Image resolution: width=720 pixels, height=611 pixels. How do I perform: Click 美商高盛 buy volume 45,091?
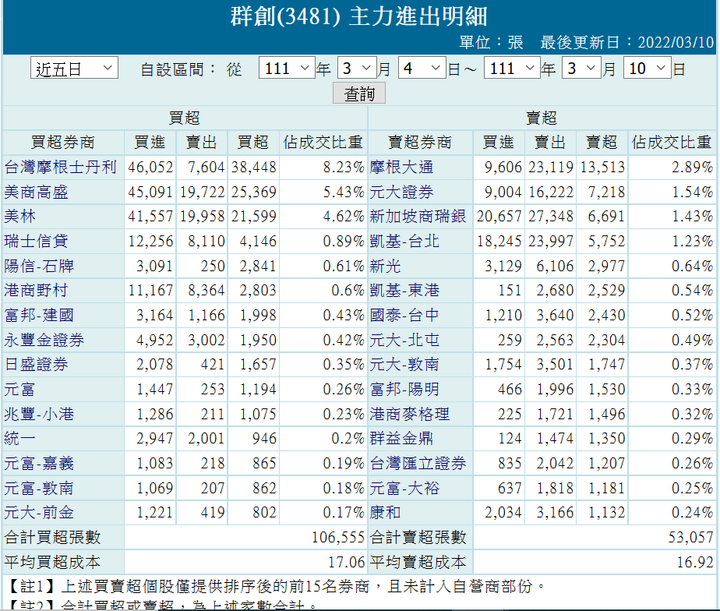(x=151, y=192)
